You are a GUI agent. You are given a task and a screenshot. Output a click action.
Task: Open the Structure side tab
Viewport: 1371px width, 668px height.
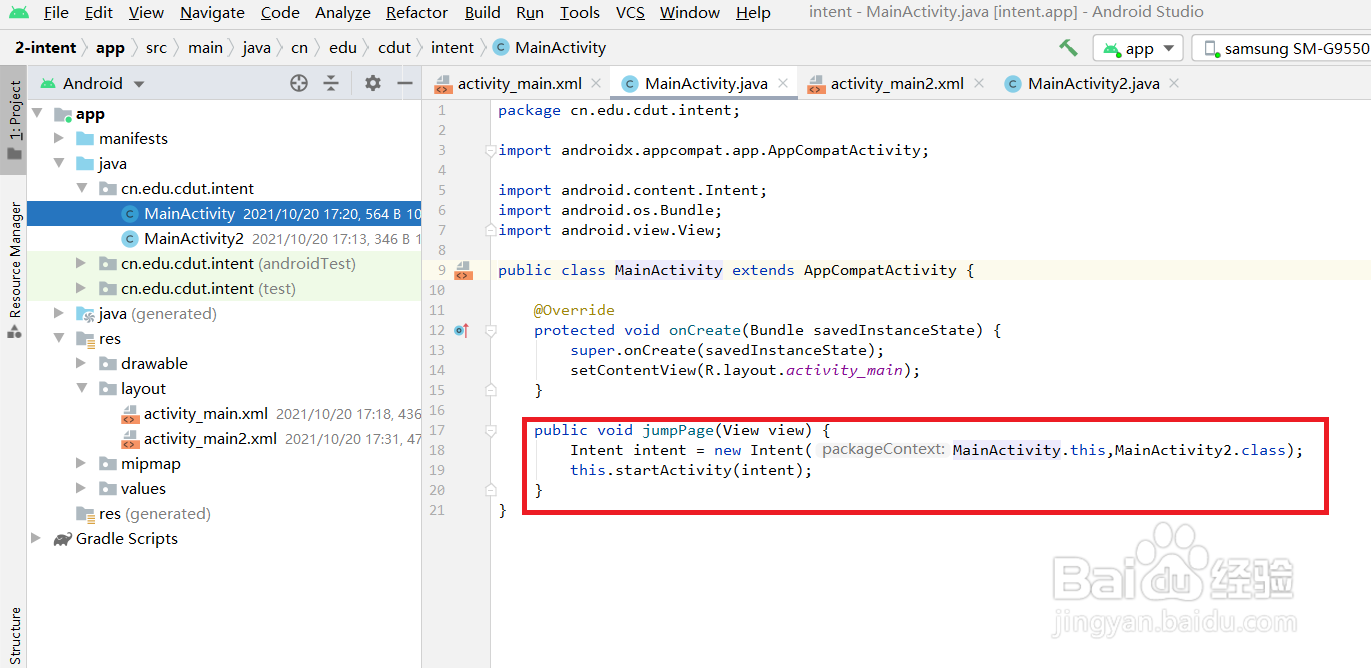coord(14,635)
